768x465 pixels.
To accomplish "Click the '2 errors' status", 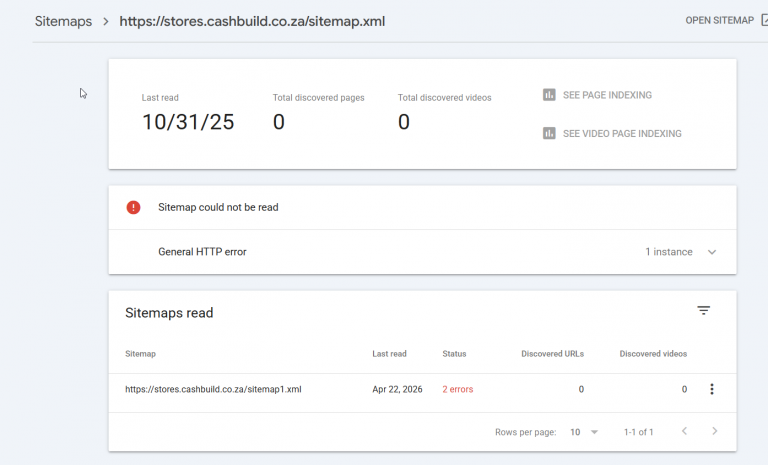I will (x=457, y=390).
